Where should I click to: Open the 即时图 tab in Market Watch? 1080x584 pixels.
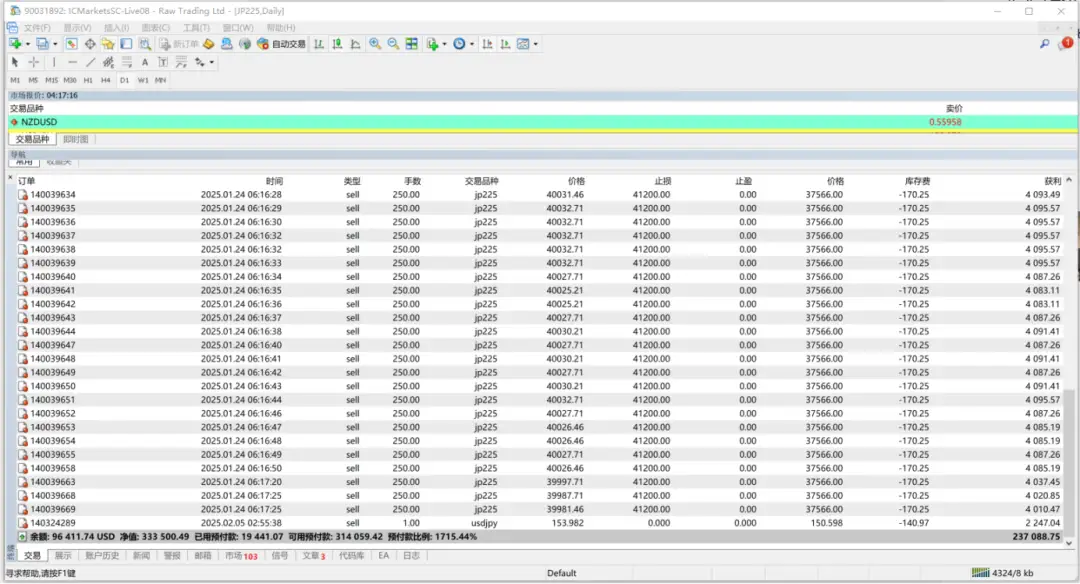76,139
